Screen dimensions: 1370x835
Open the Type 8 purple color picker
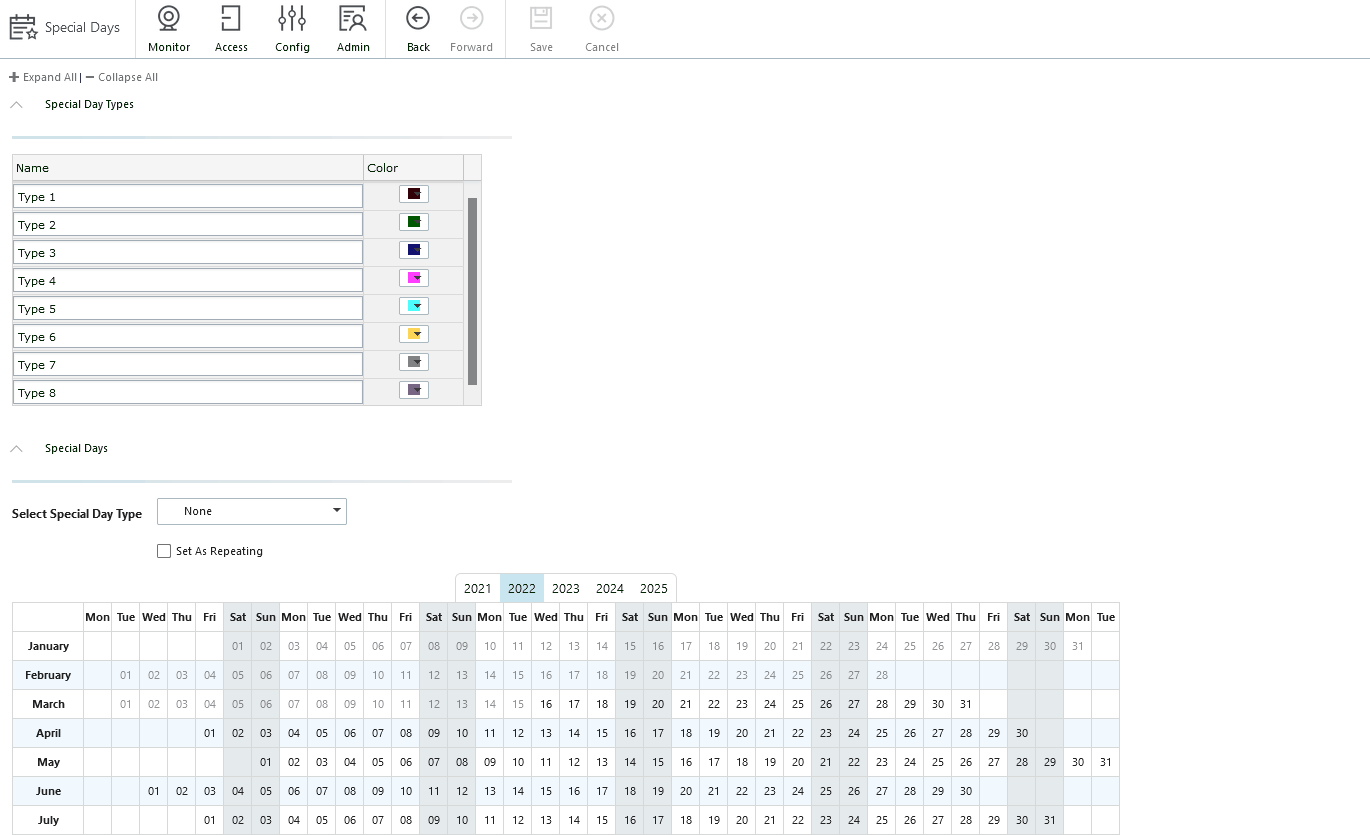pos(414,390)
